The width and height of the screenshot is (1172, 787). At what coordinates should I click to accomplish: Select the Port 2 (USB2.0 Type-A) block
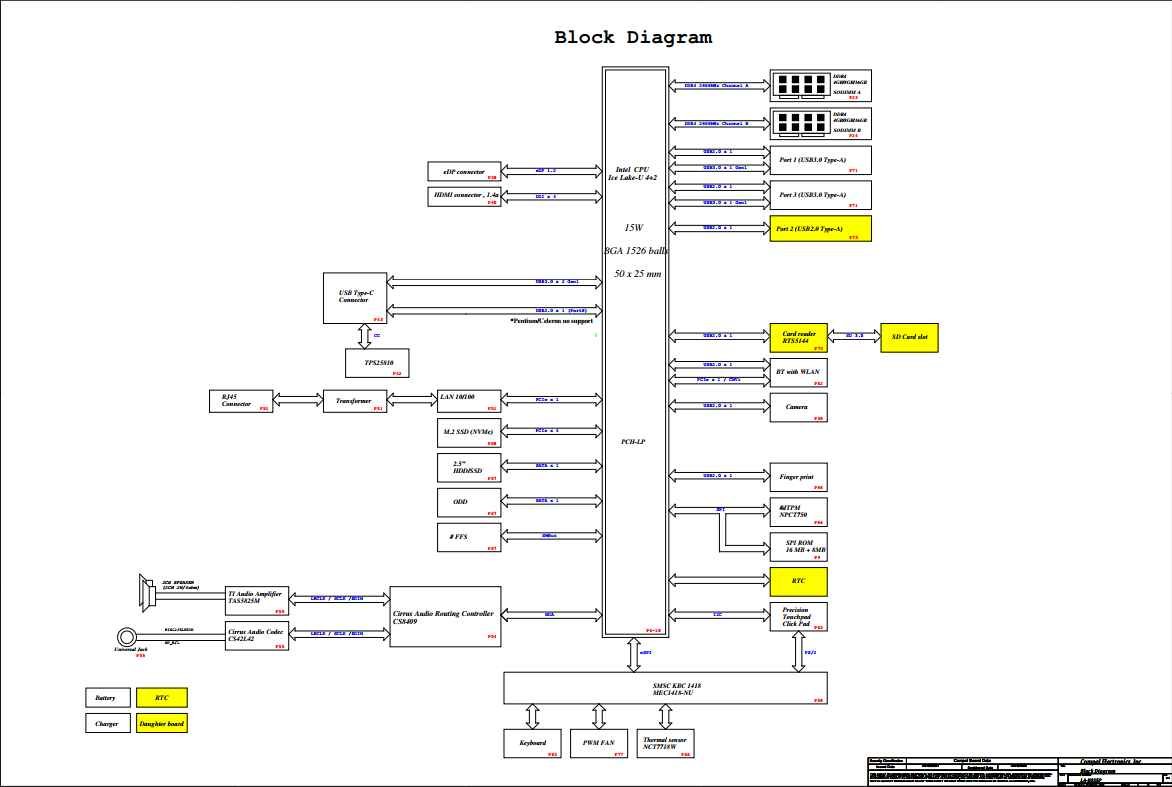(821, 229)
